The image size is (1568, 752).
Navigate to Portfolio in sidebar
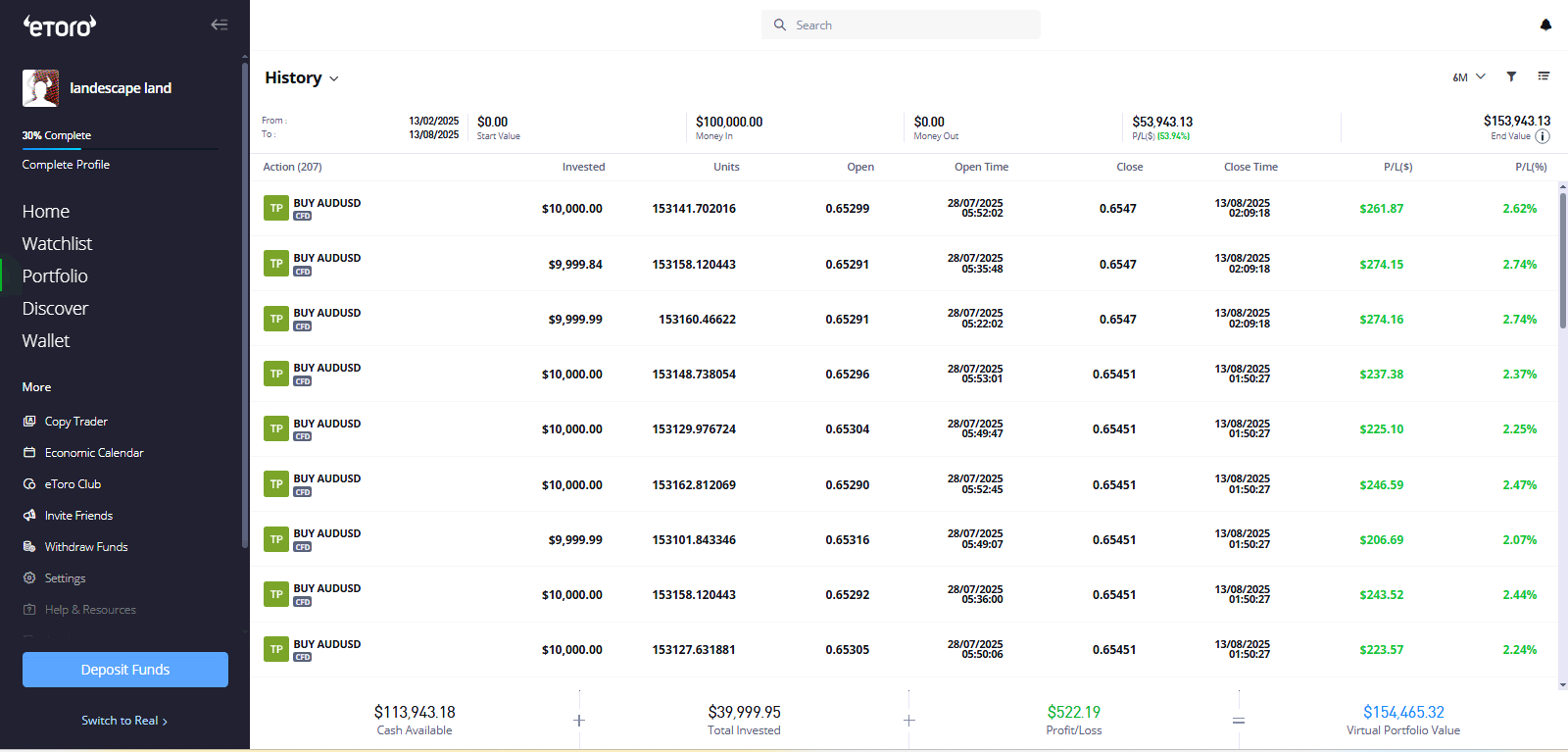tap(55, 276)
